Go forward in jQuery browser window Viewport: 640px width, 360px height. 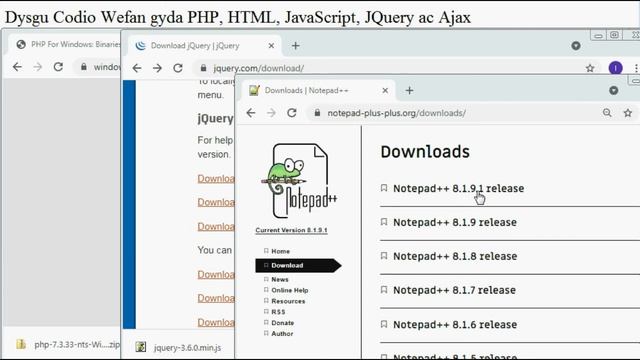click(157, 68)
